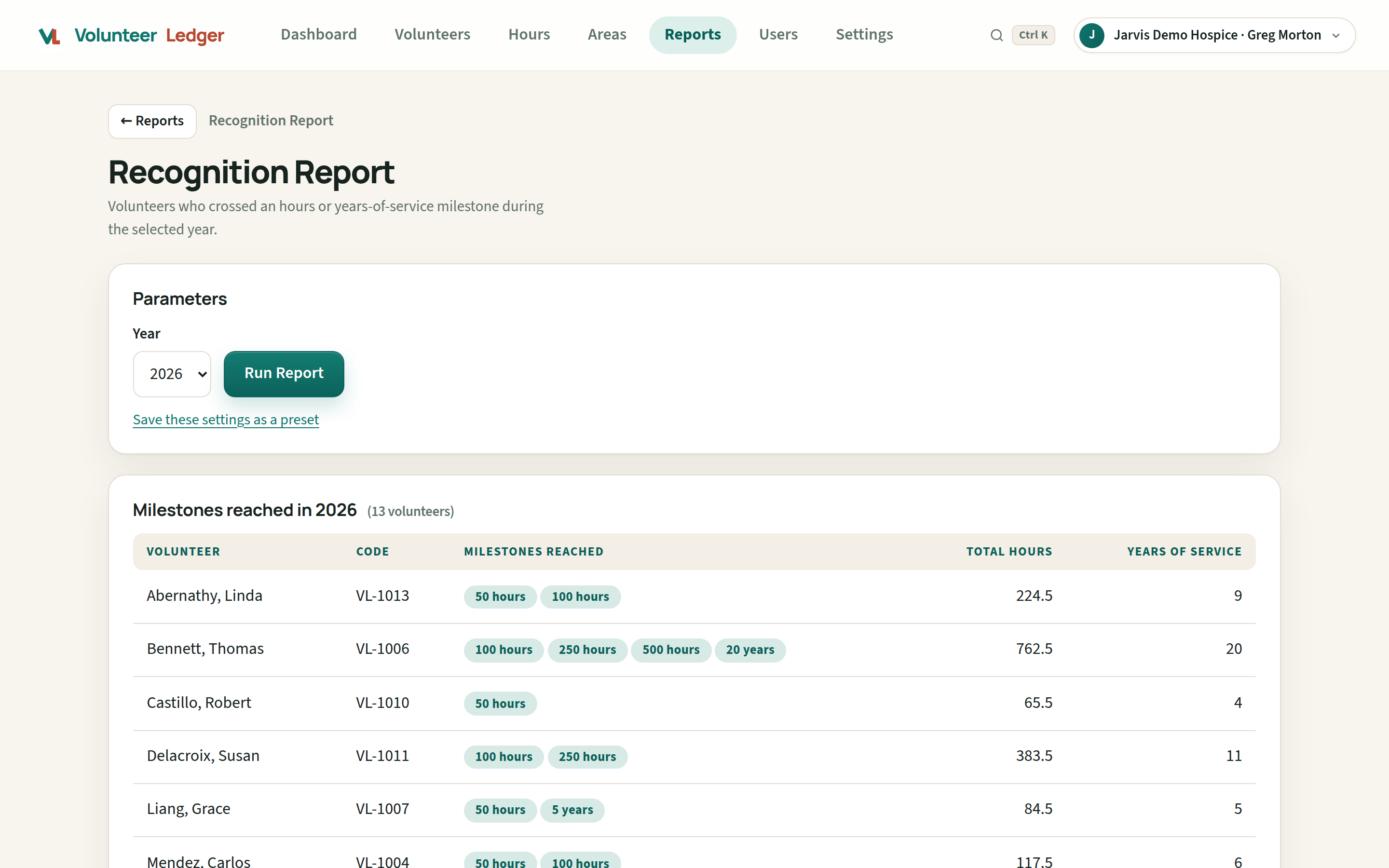Screen dimensions: 1389x868
Task: Click total hours 65.5
Action: (x=1038, y=703)
